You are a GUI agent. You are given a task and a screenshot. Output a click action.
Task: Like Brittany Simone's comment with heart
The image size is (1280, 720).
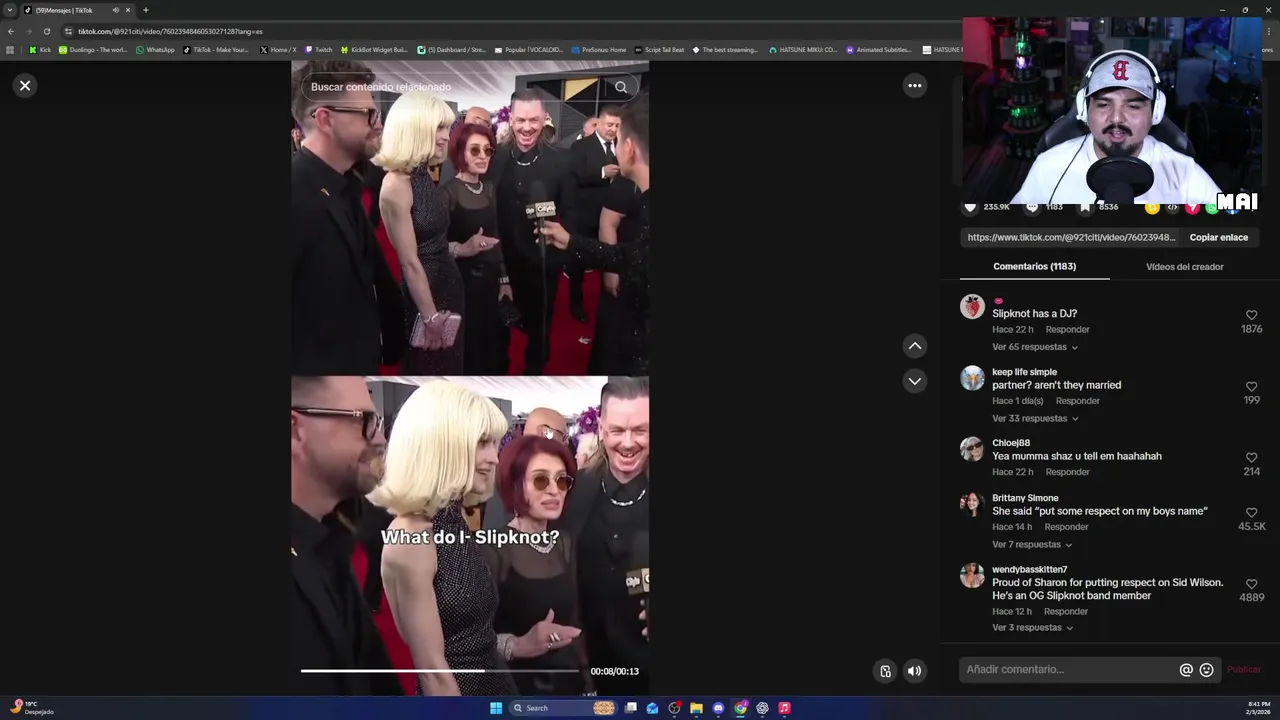coord(1251,512)
